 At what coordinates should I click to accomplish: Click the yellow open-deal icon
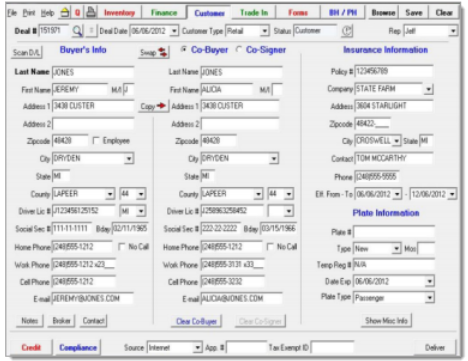click(65, 13)
